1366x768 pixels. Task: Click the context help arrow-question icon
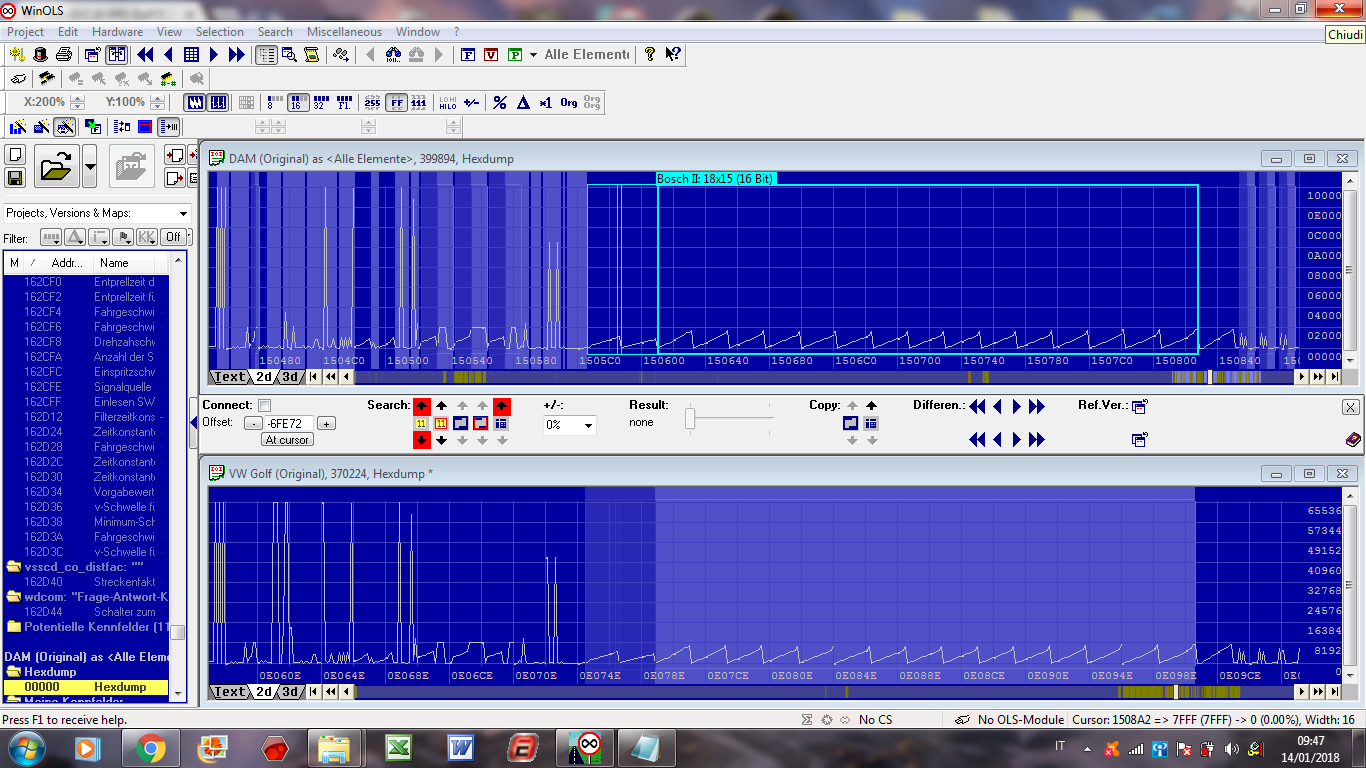[x=673, y=54]
